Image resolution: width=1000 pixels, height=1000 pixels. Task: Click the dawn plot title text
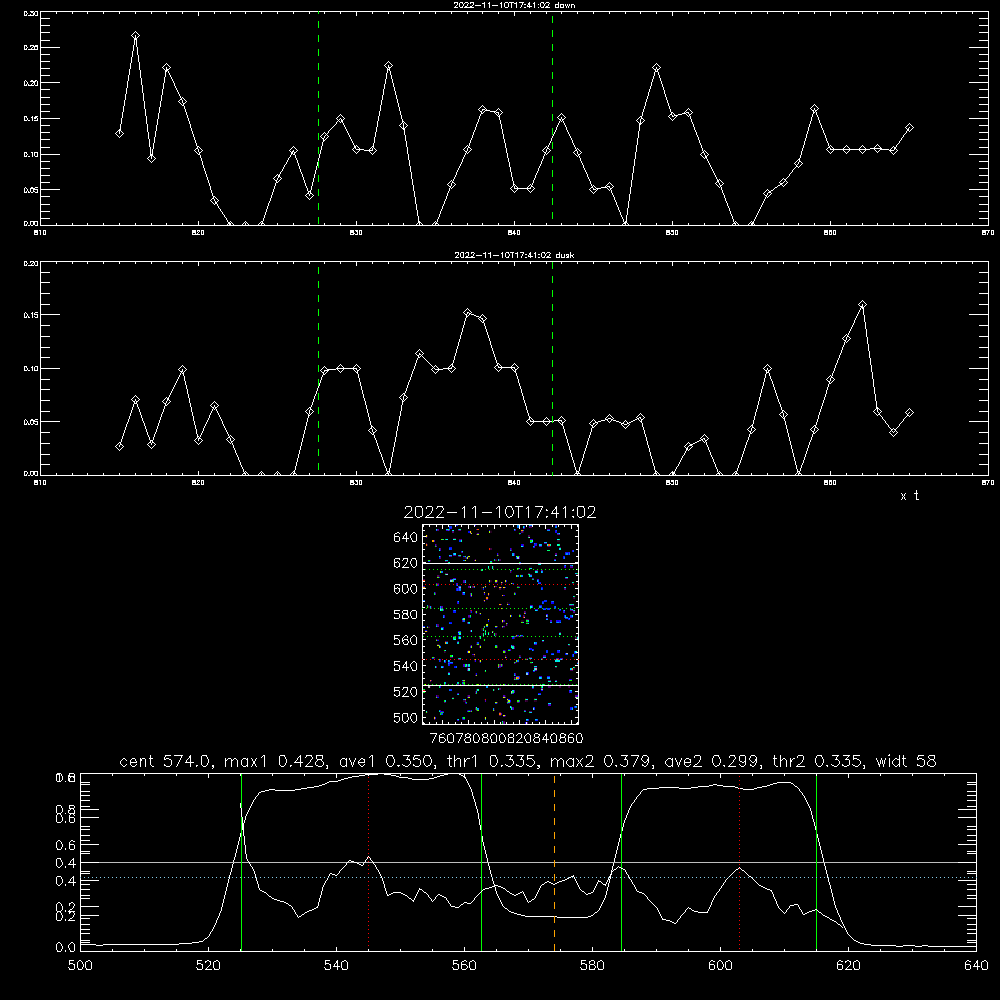click(514, 5)
